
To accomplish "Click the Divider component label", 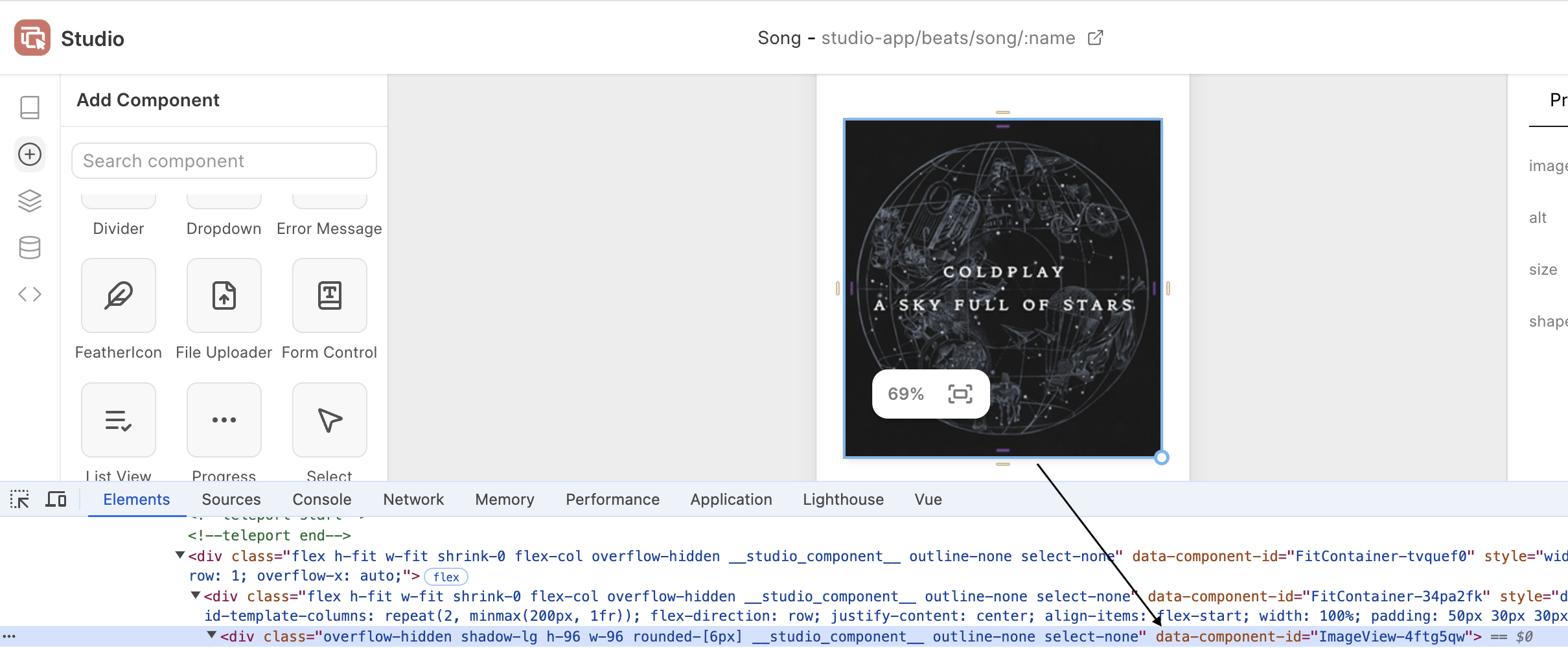I will pos(119,229).
